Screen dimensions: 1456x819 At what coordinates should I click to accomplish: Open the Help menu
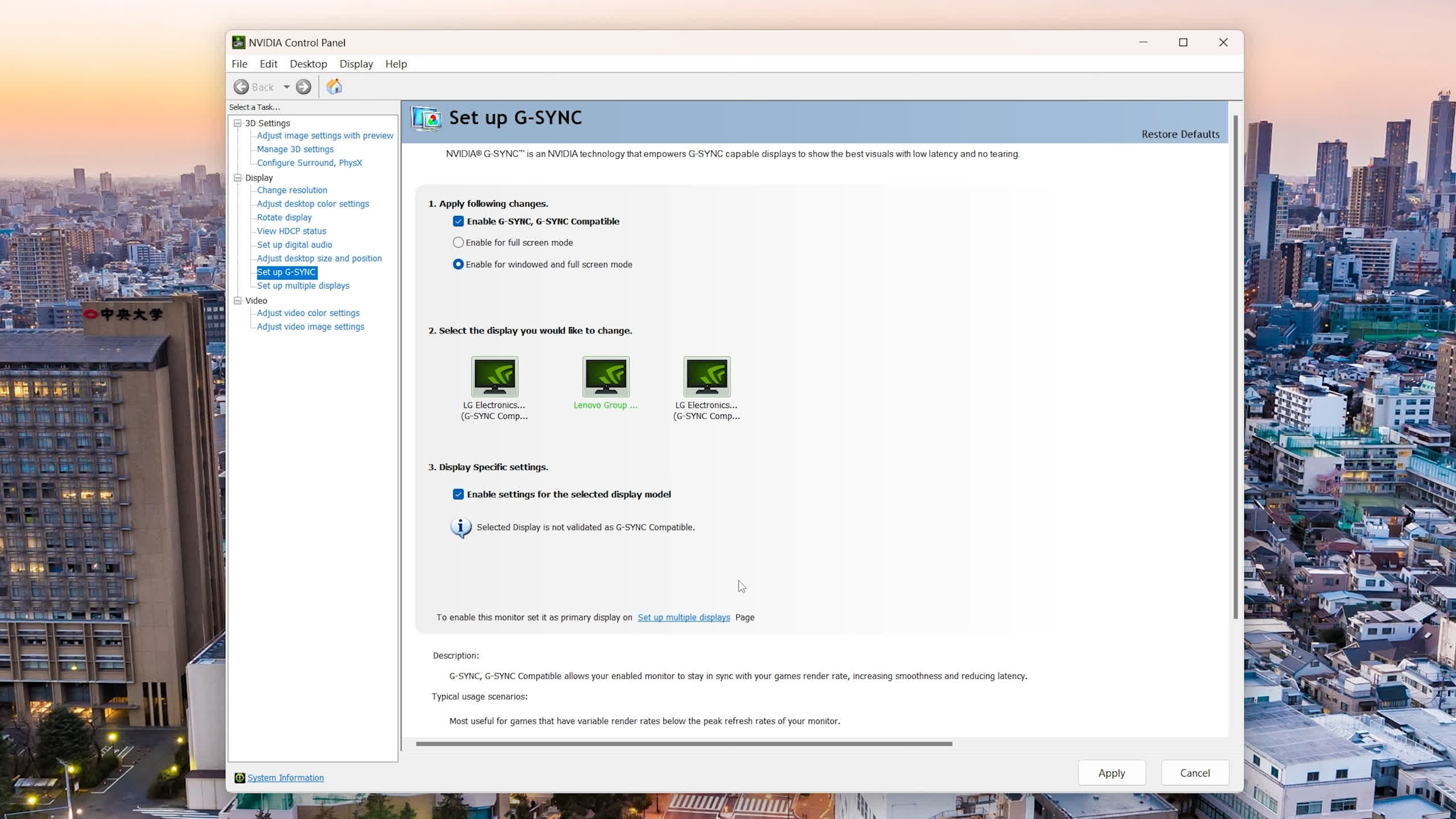396,64
